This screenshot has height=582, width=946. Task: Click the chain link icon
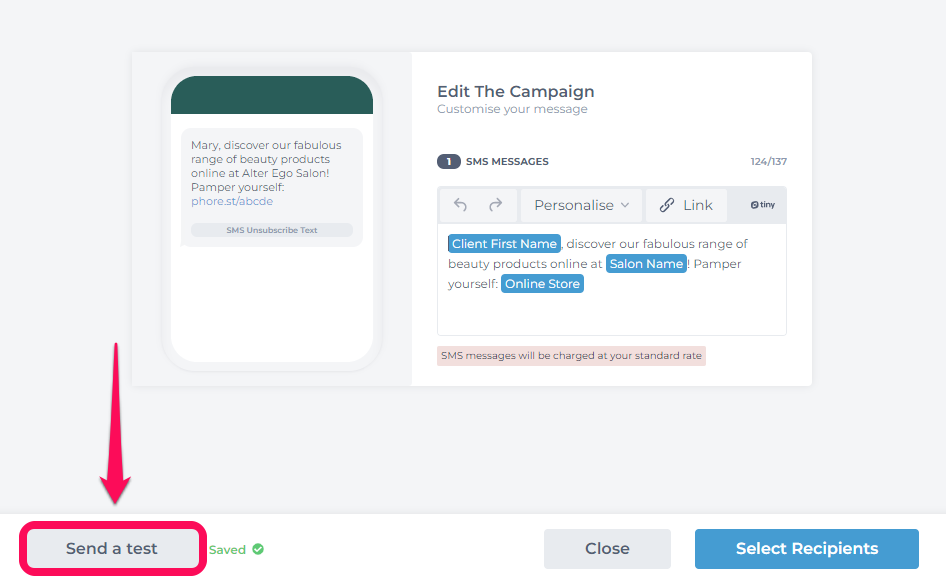[x=667, y=205]
